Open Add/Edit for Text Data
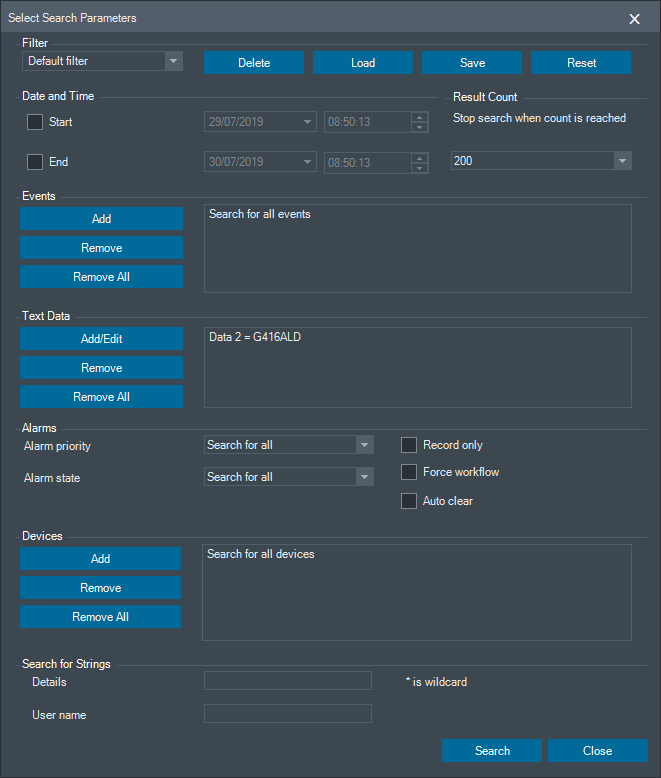Screen dimensions: 661x778 pos(101,339)
